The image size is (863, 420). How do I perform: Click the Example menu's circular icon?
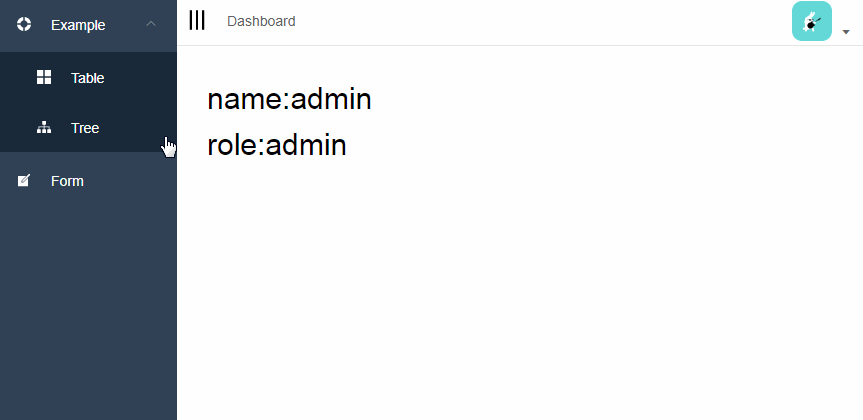[24, 24]
